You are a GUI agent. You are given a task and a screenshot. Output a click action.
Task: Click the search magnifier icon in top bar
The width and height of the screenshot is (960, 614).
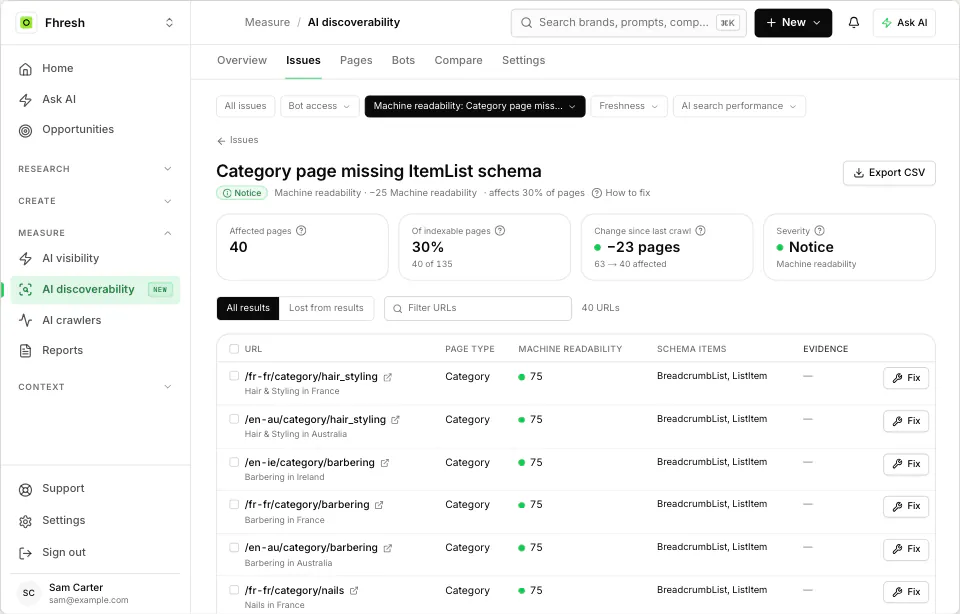coord(527,23)
